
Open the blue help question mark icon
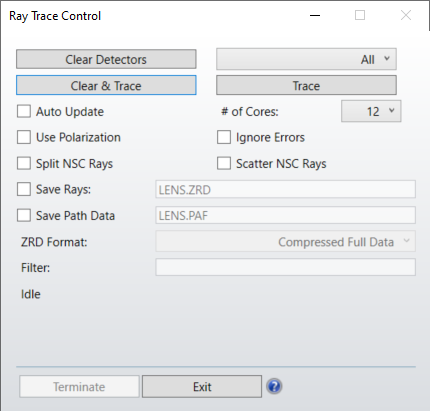[274, 386]
